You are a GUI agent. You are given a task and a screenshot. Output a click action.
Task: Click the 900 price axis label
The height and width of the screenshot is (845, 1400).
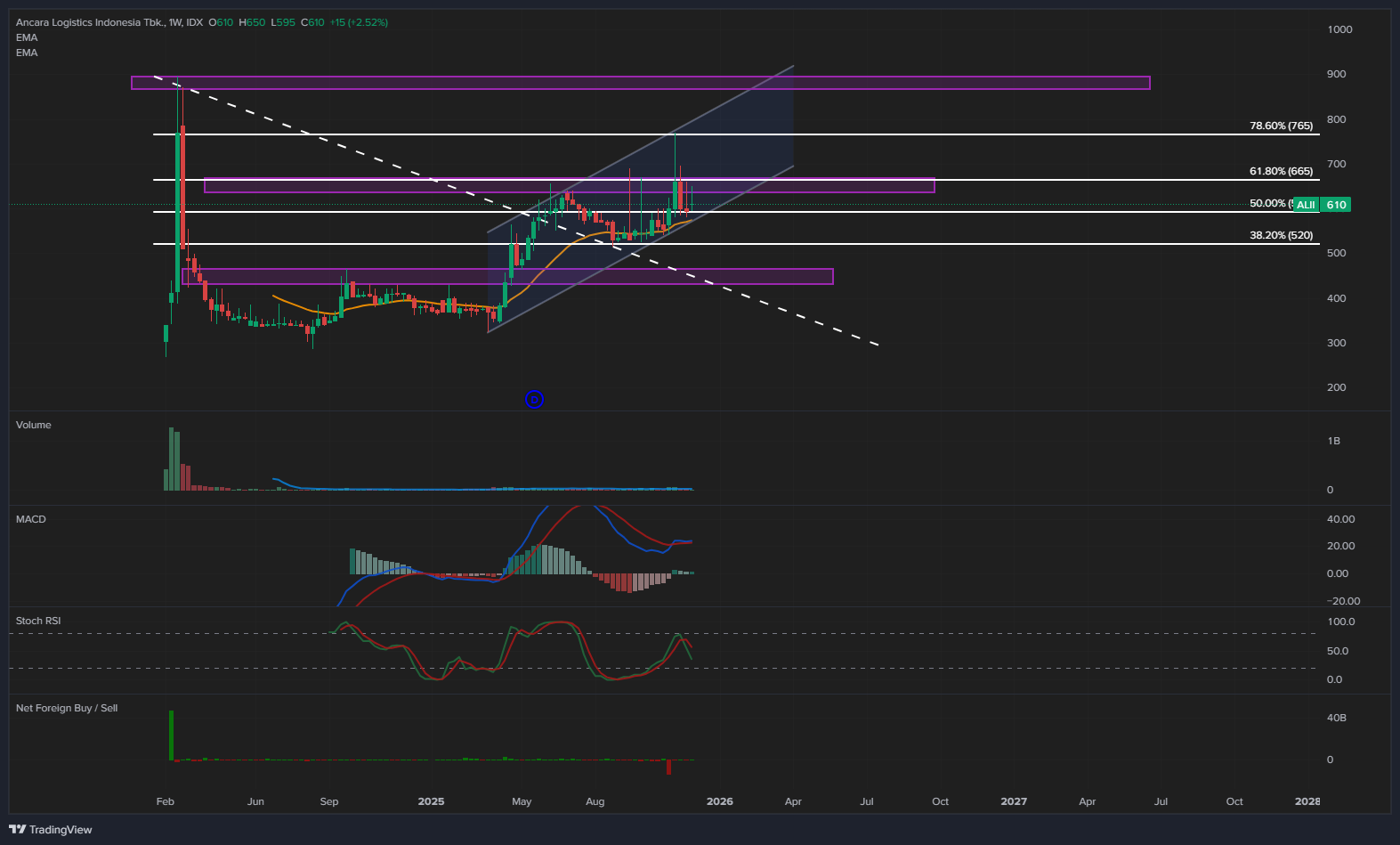point(1336,74)
